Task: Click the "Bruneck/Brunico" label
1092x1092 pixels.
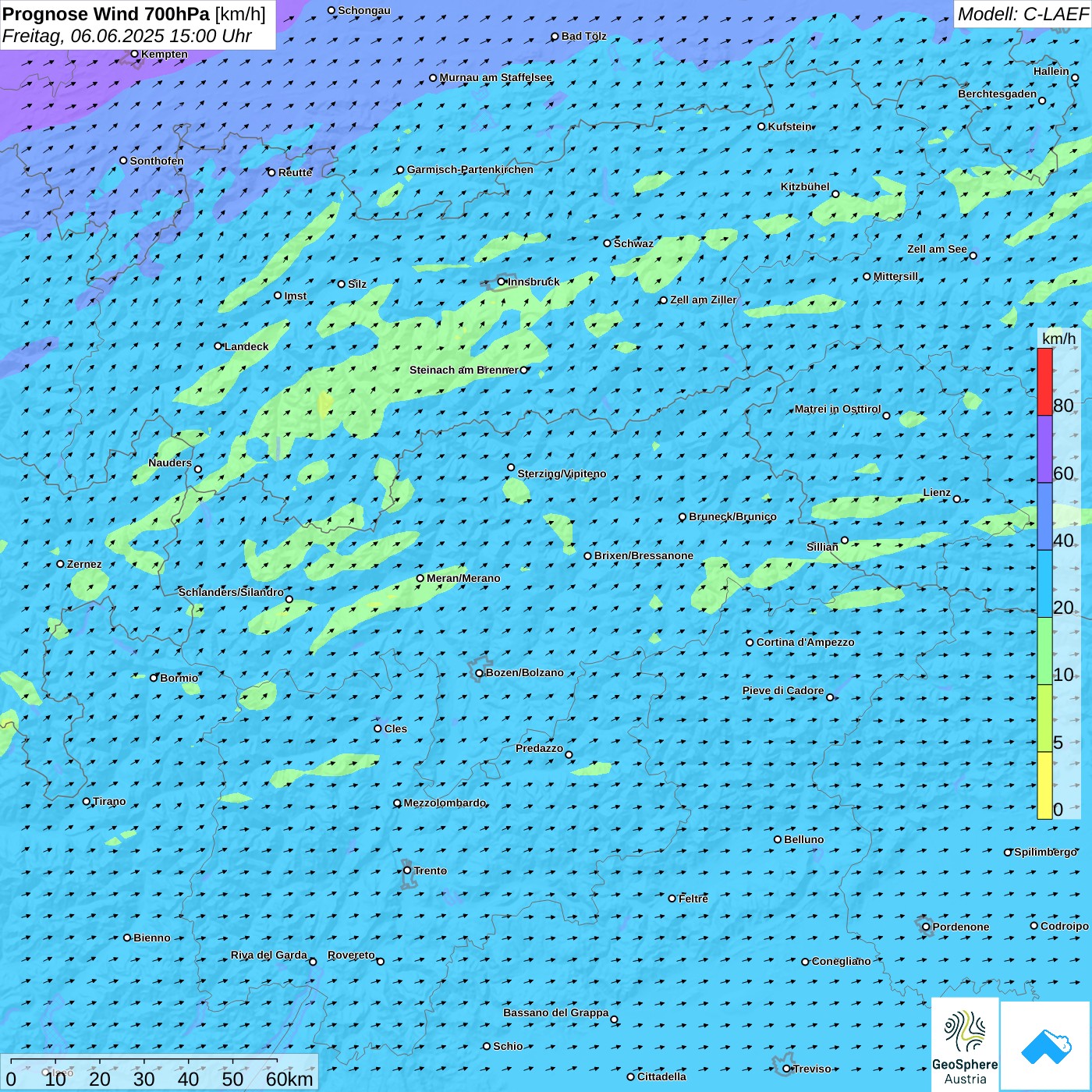Action: (x=732, y=516)
